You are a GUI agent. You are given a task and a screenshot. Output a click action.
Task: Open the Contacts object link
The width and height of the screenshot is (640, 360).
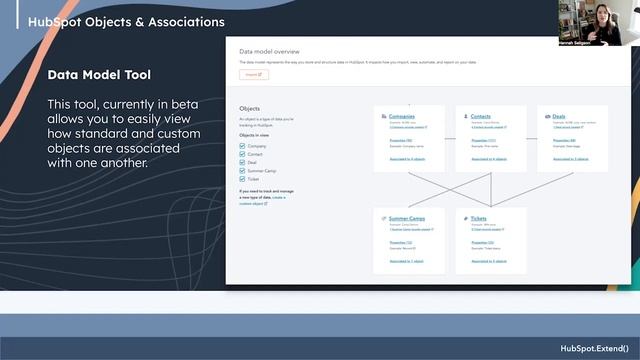pyautogui.click(x=480, y=116)
